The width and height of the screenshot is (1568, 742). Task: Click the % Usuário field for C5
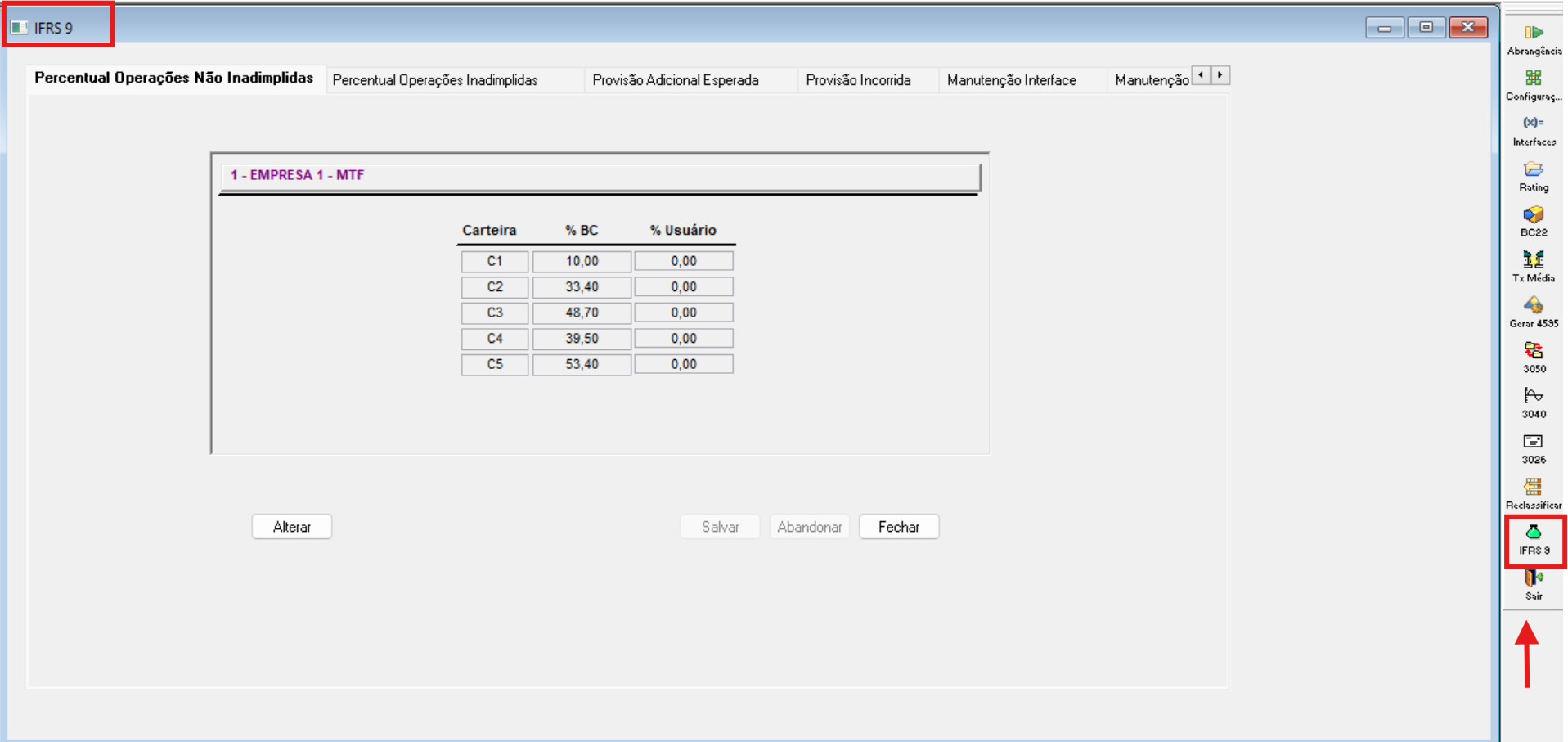click(684, 364)
